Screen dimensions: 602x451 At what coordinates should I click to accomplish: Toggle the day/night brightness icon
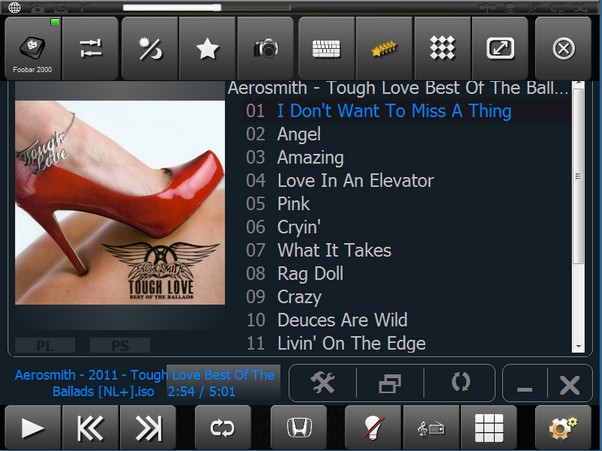click(x=150, y=49)
